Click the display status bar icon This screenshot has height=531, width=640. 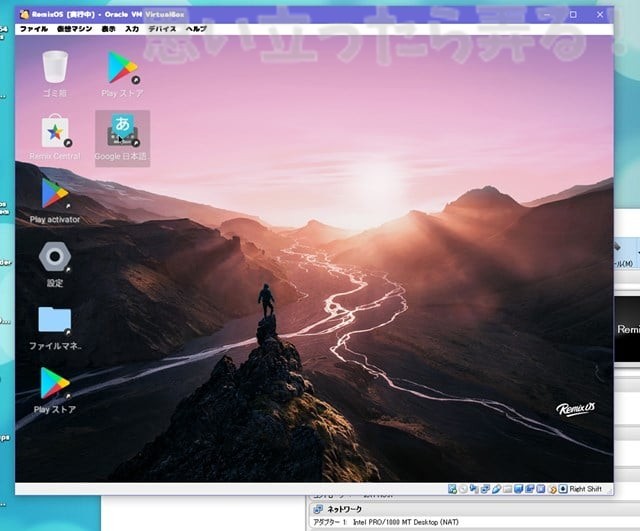(518, 489)
